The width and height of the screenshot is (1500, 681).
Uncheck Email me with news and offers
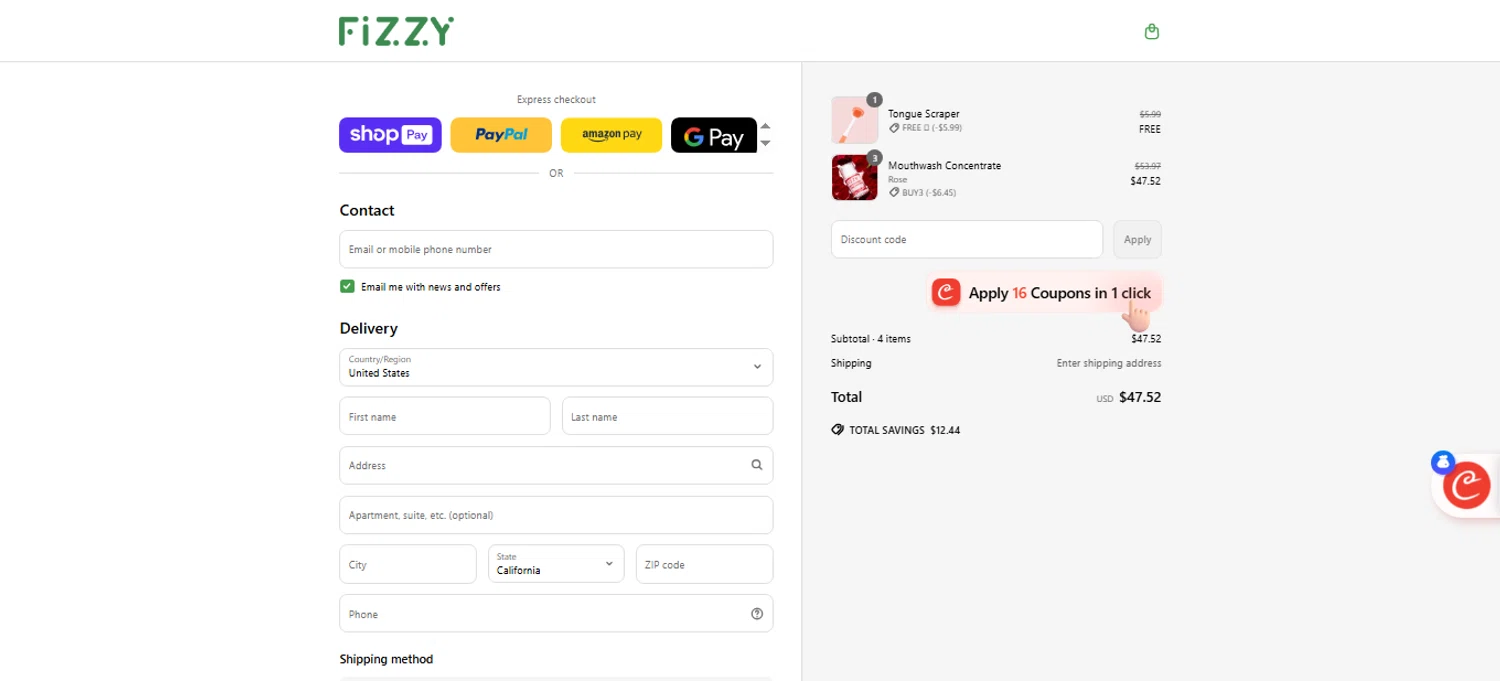tap(347, 286)
